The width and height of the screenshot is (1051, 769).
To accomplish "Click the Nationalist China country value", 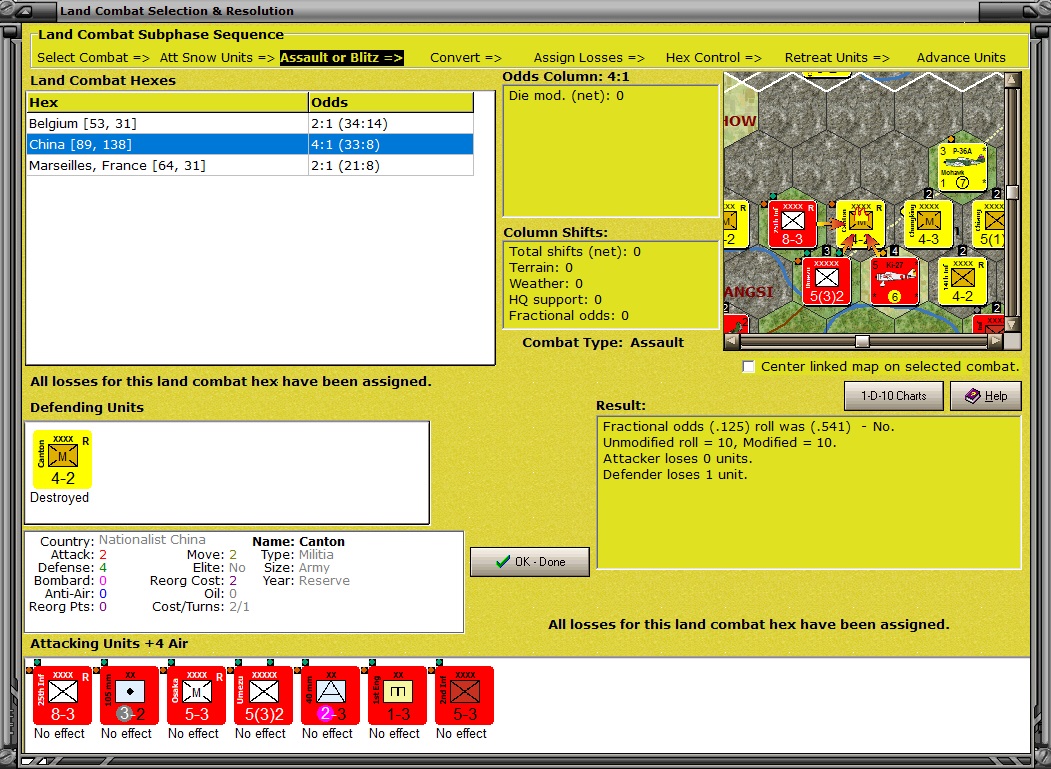I will 152,540.
